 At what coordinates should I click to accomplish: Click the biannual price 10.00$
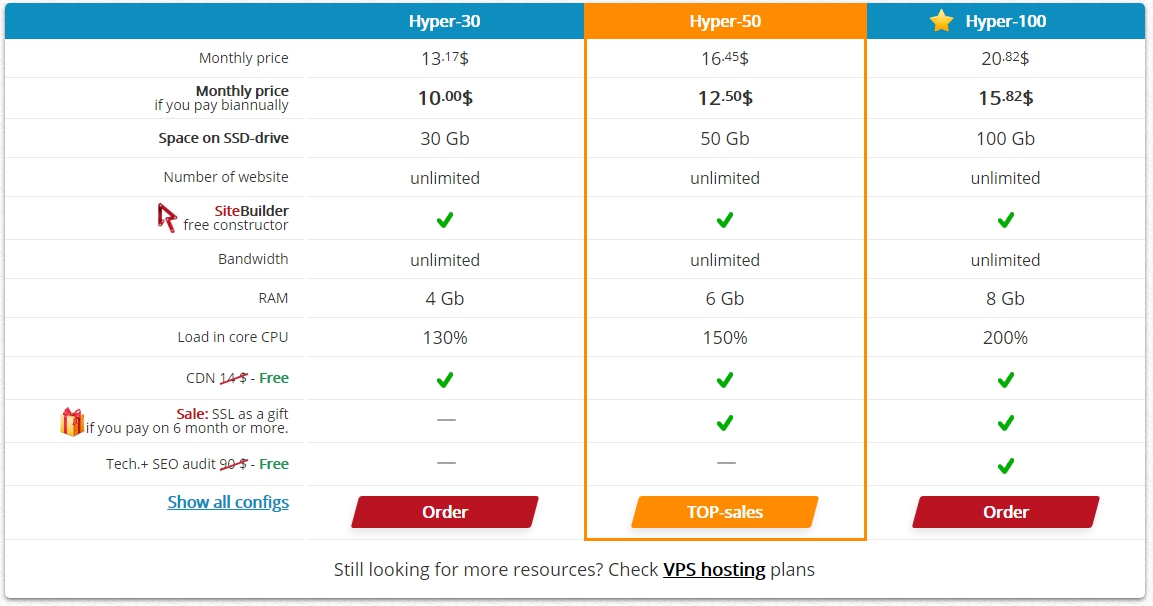tap(445, 98)
